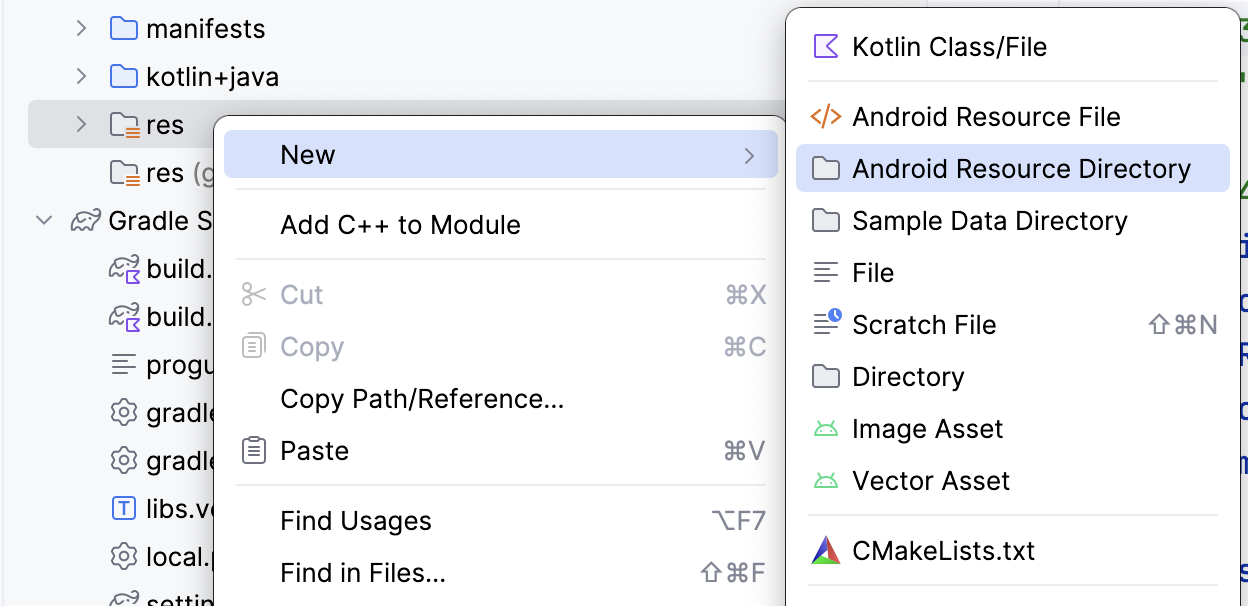
Task: Create a CMakeLists.txt file
Action: click(x=941, y=550)
